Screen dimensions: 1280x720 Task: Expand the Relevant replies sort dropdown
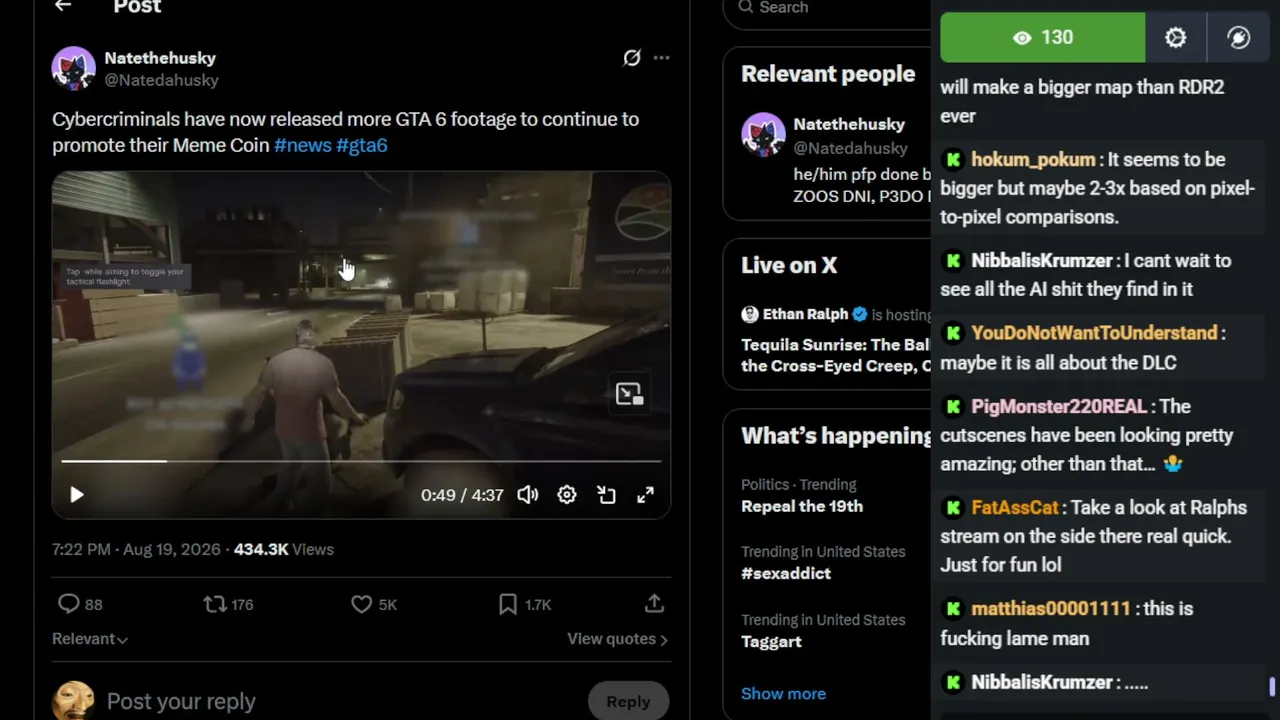coord(90,639)
